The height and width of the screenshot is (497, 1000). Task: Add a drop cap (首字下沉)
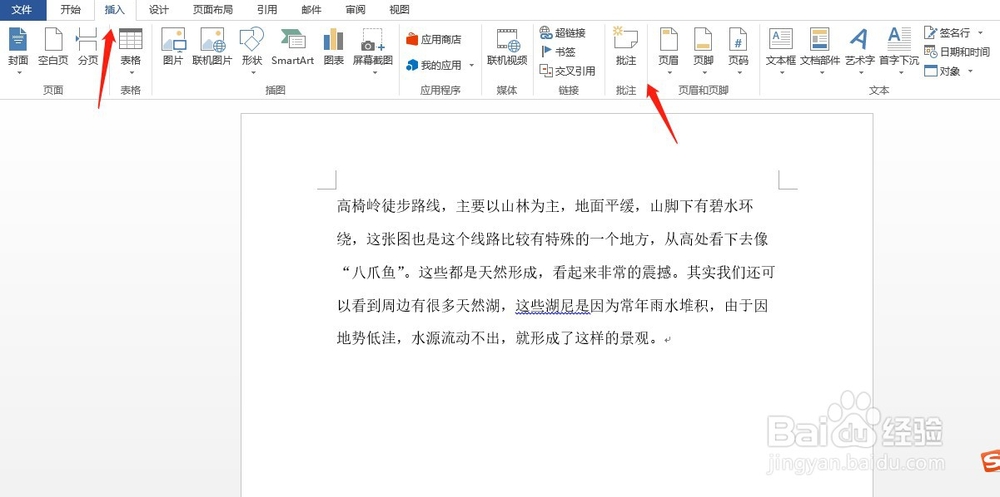coord(899,47)
